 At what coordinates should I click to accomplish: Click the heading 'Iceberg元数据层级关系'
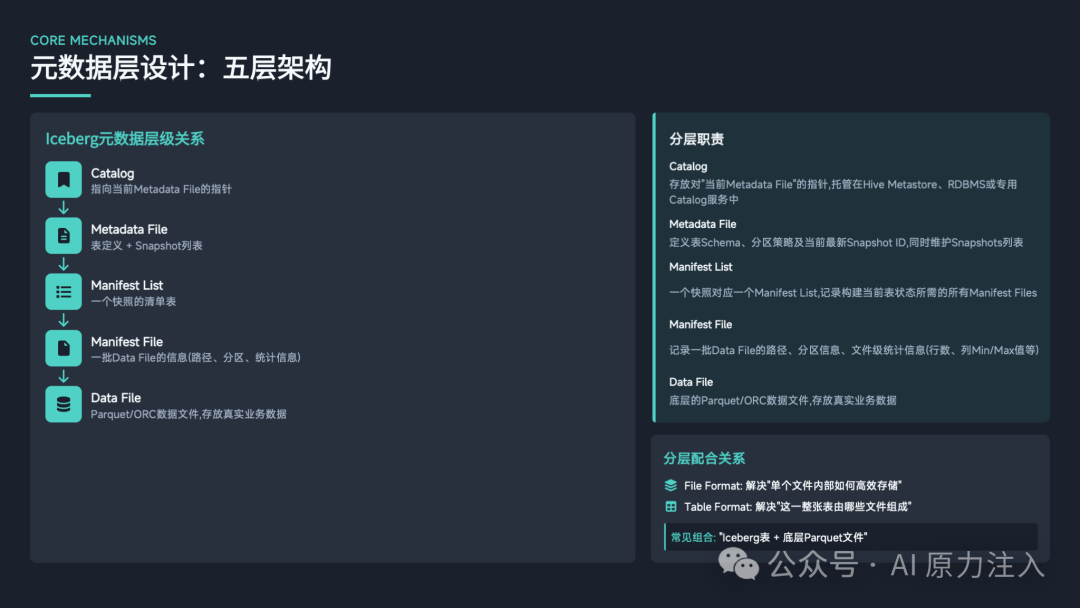(x=125, y=139)
